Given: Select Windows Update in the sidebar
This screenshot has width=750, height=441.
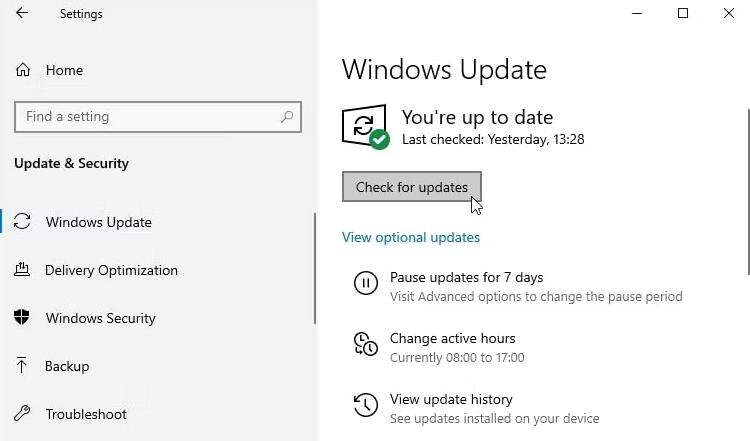Looking at the screenshot, I should tap(98, 222).
